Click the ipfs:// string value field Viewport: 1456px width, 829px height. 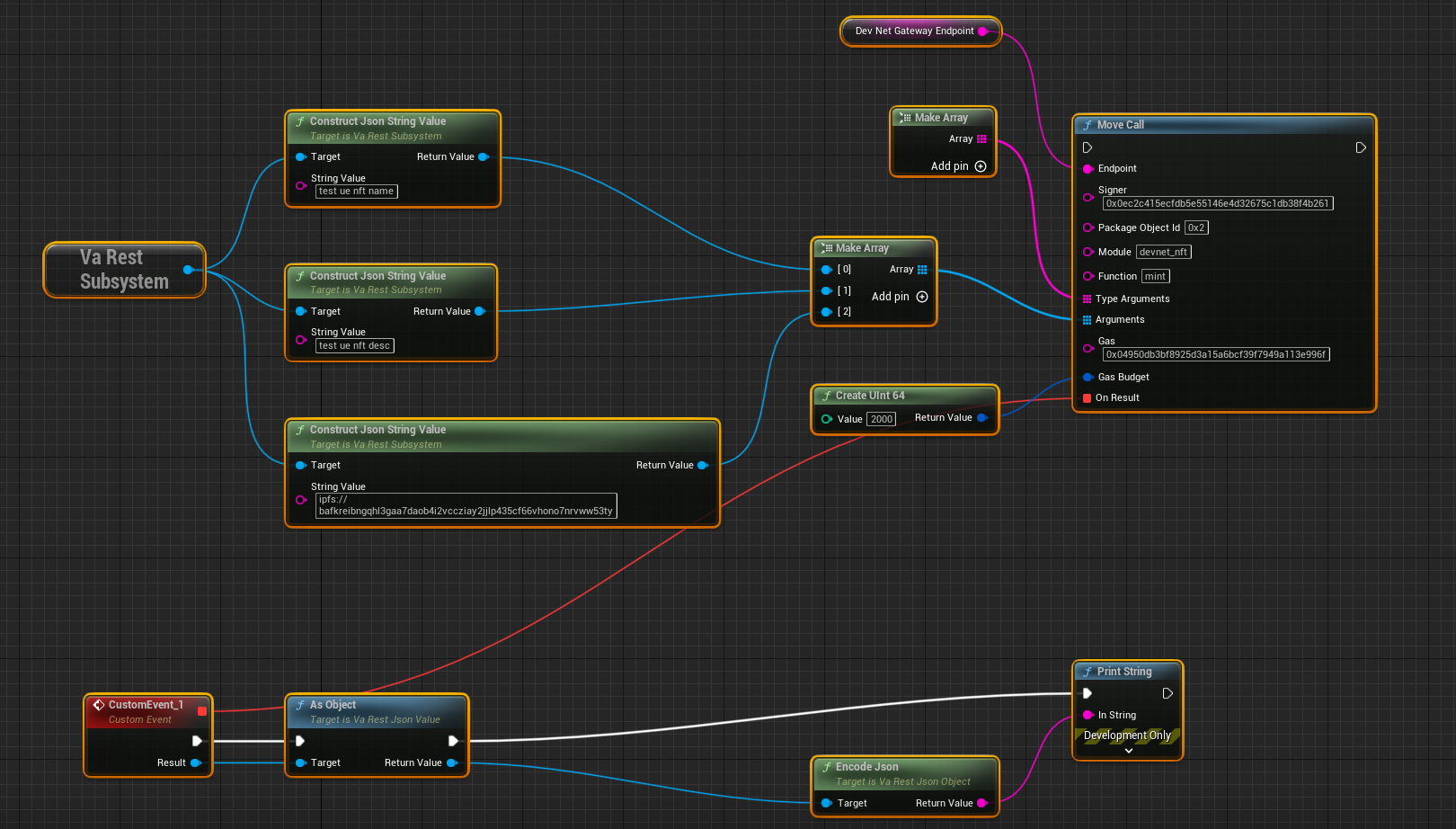[x=466, y=505]
